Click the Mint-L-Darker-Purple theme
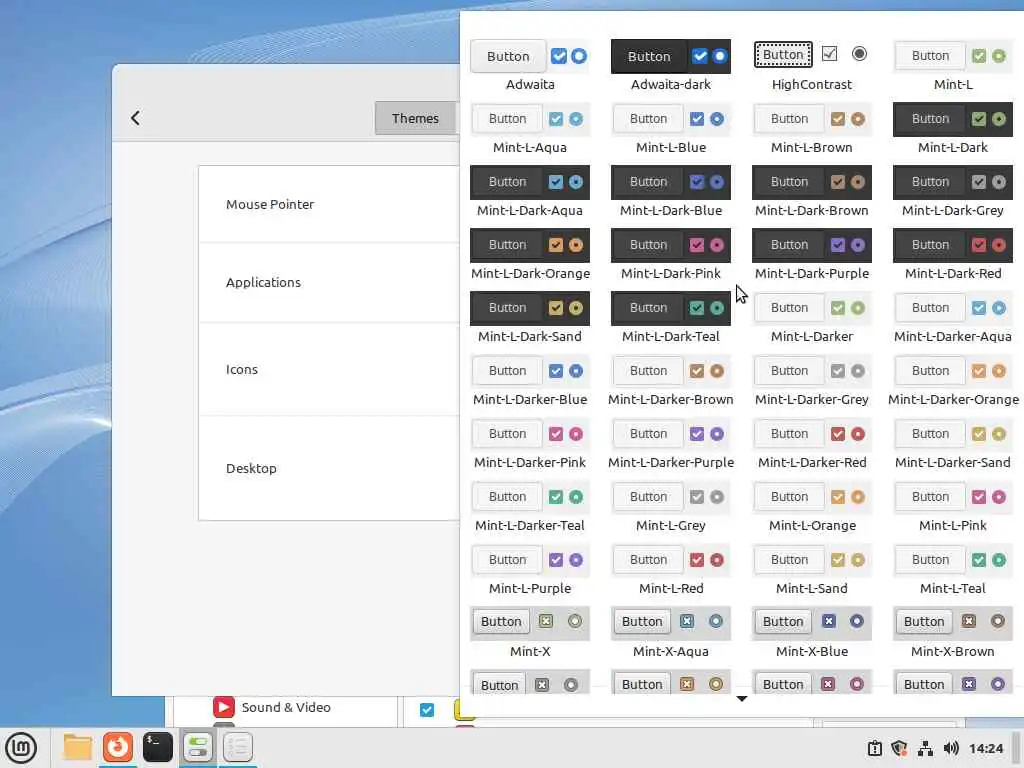Viewport: 1024px width, 768px height. coord(671,443)
